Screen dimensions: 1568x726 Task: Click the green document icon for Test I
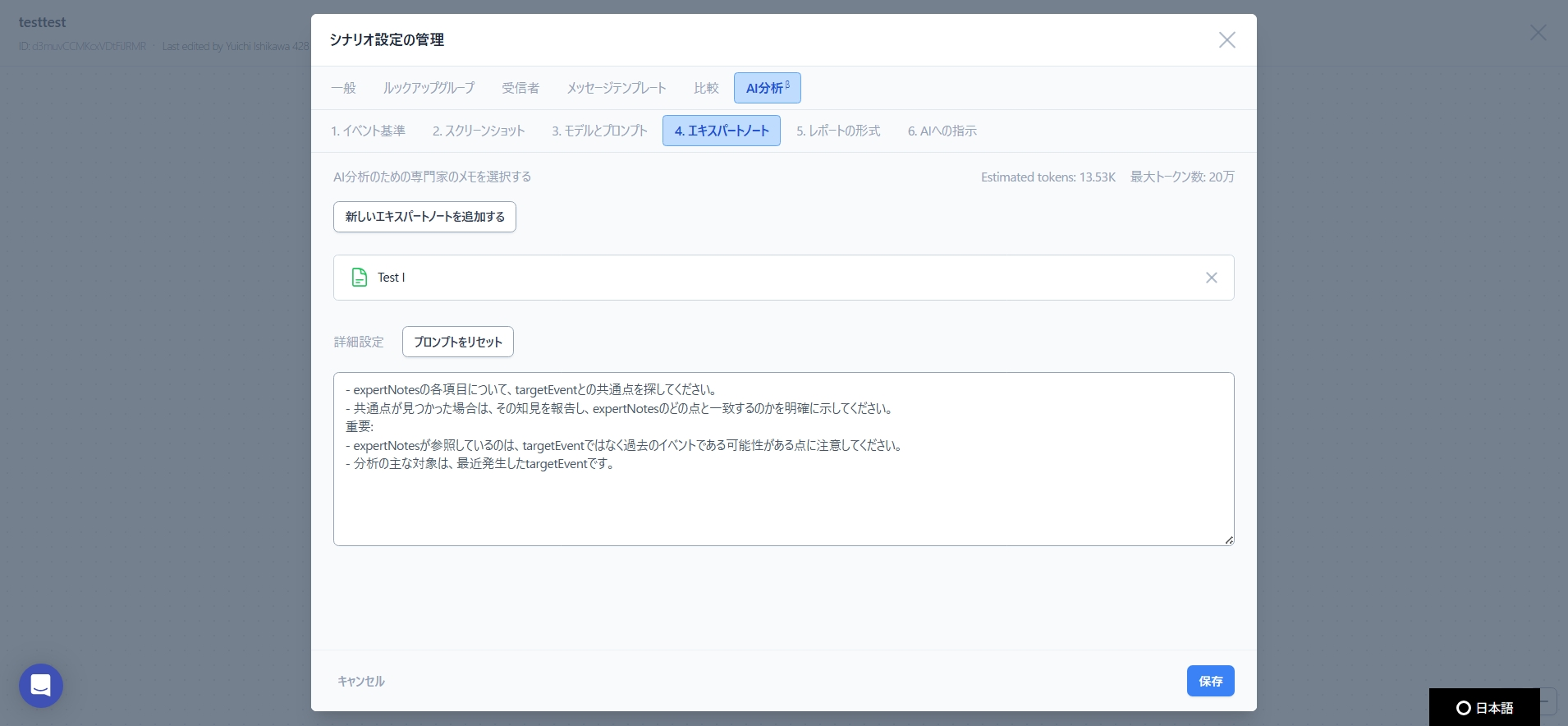(x=360, y=278)
